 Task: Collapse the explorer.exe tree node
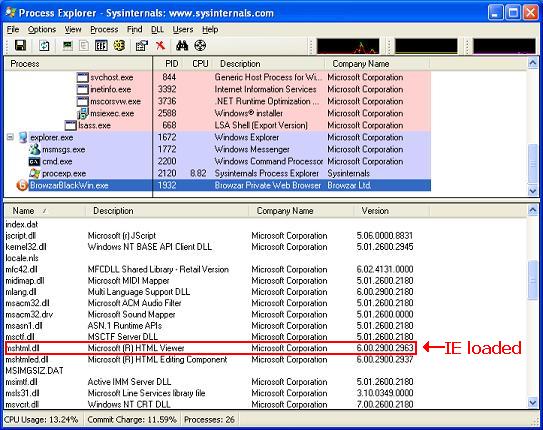10,137
